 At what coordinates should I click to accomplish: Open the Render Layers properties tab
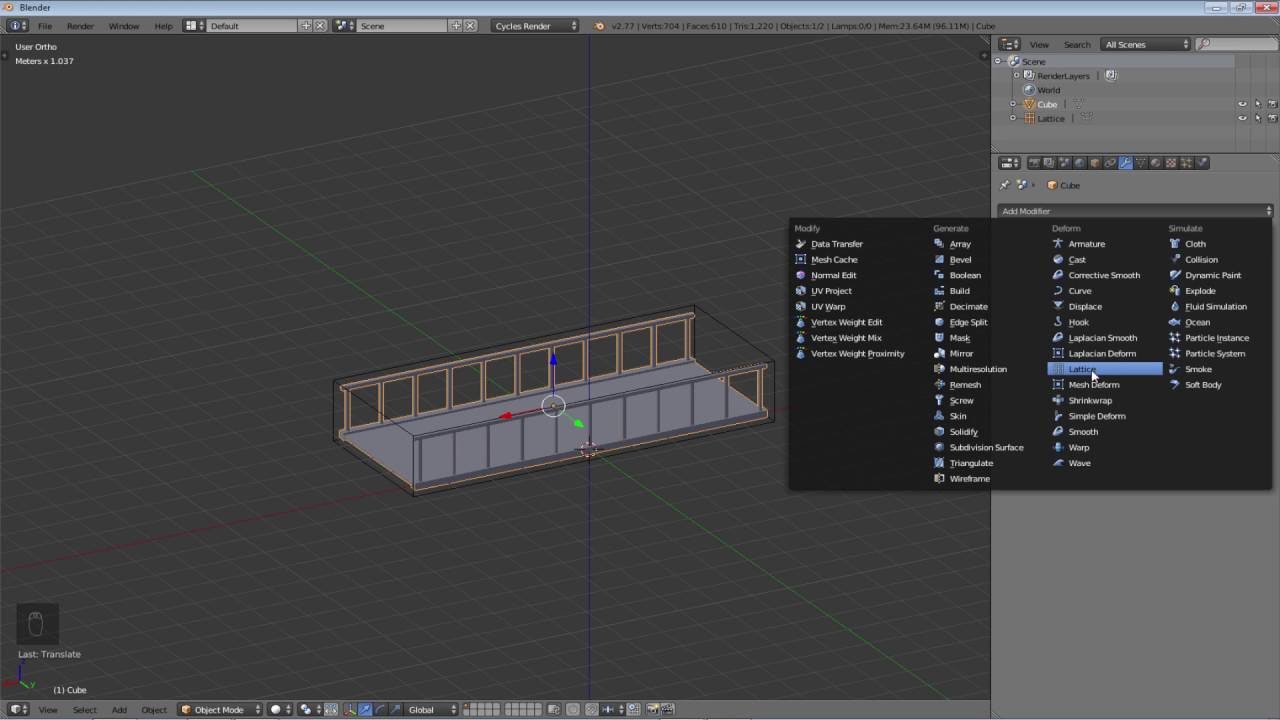[x=1049, y=163]
